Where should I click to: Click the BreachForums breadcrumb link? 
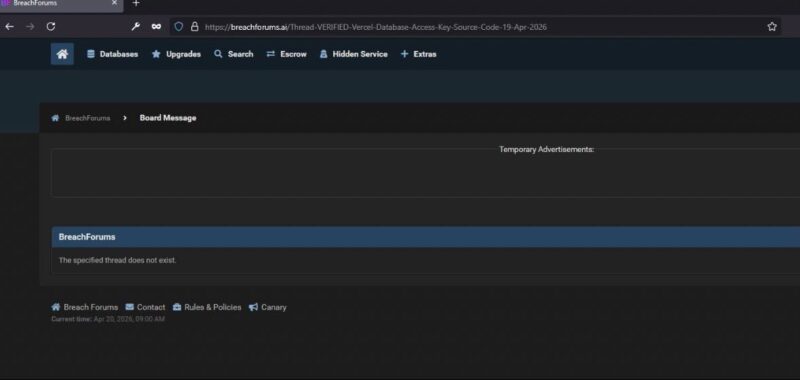[x=87, y=118]
